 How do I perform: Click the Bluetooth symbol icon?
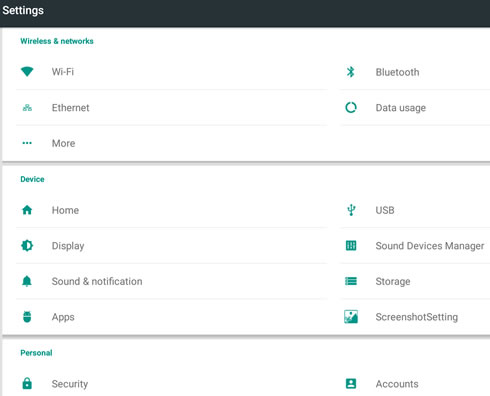point(351,72)
